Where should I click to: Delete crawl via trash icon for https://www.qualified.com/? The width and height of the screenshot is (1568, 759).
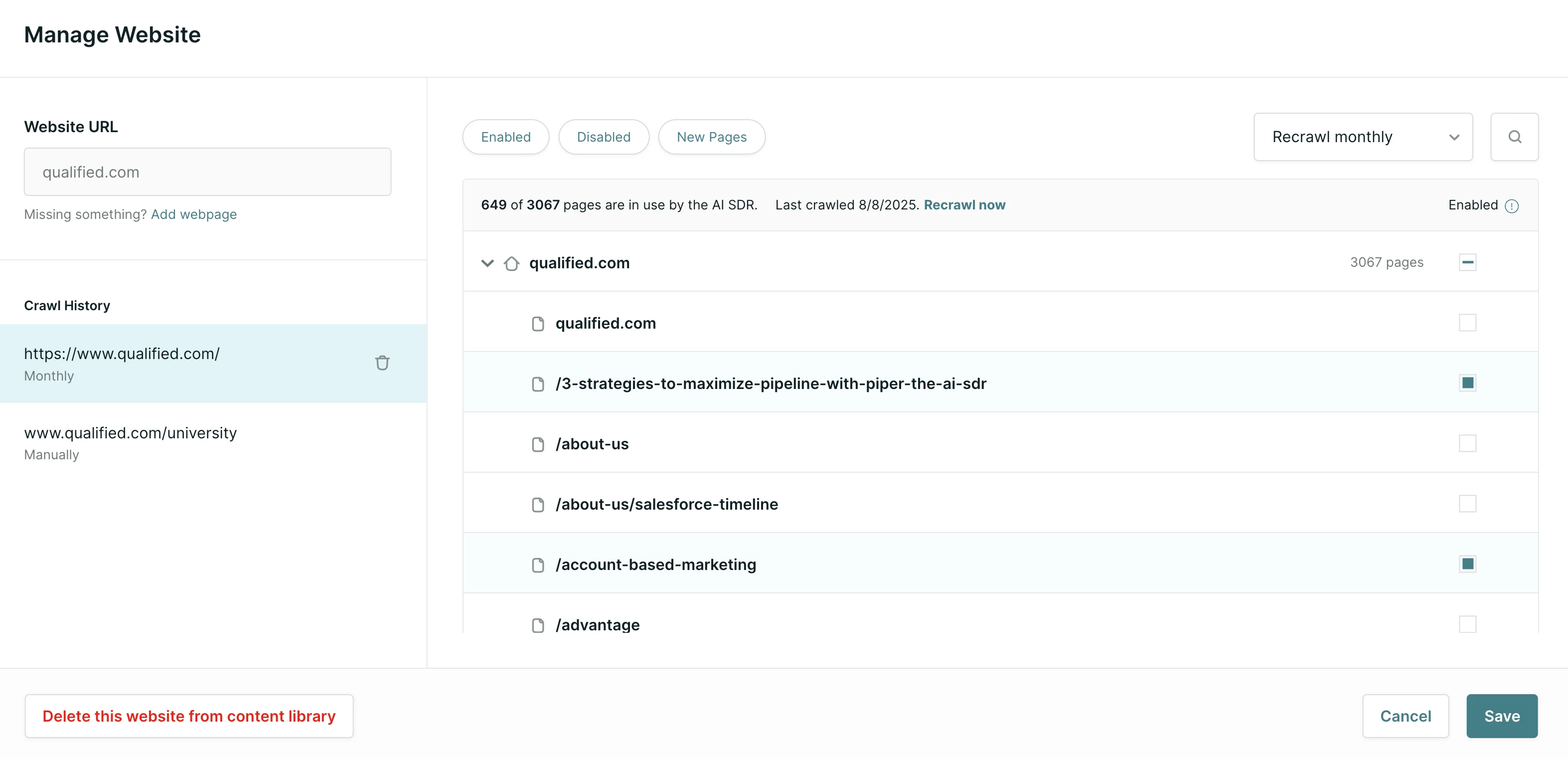(x=382, y=363)
